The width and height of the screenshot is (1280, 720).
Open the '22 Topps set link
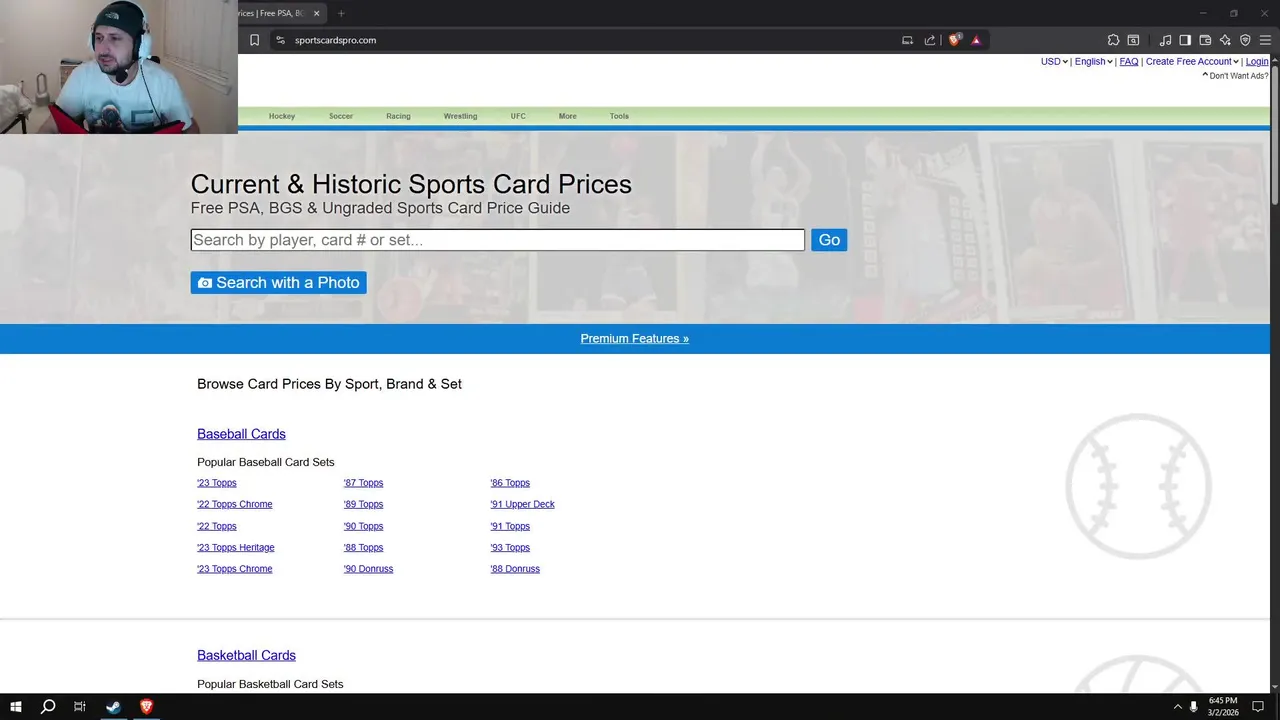click(x=217, y=526)
